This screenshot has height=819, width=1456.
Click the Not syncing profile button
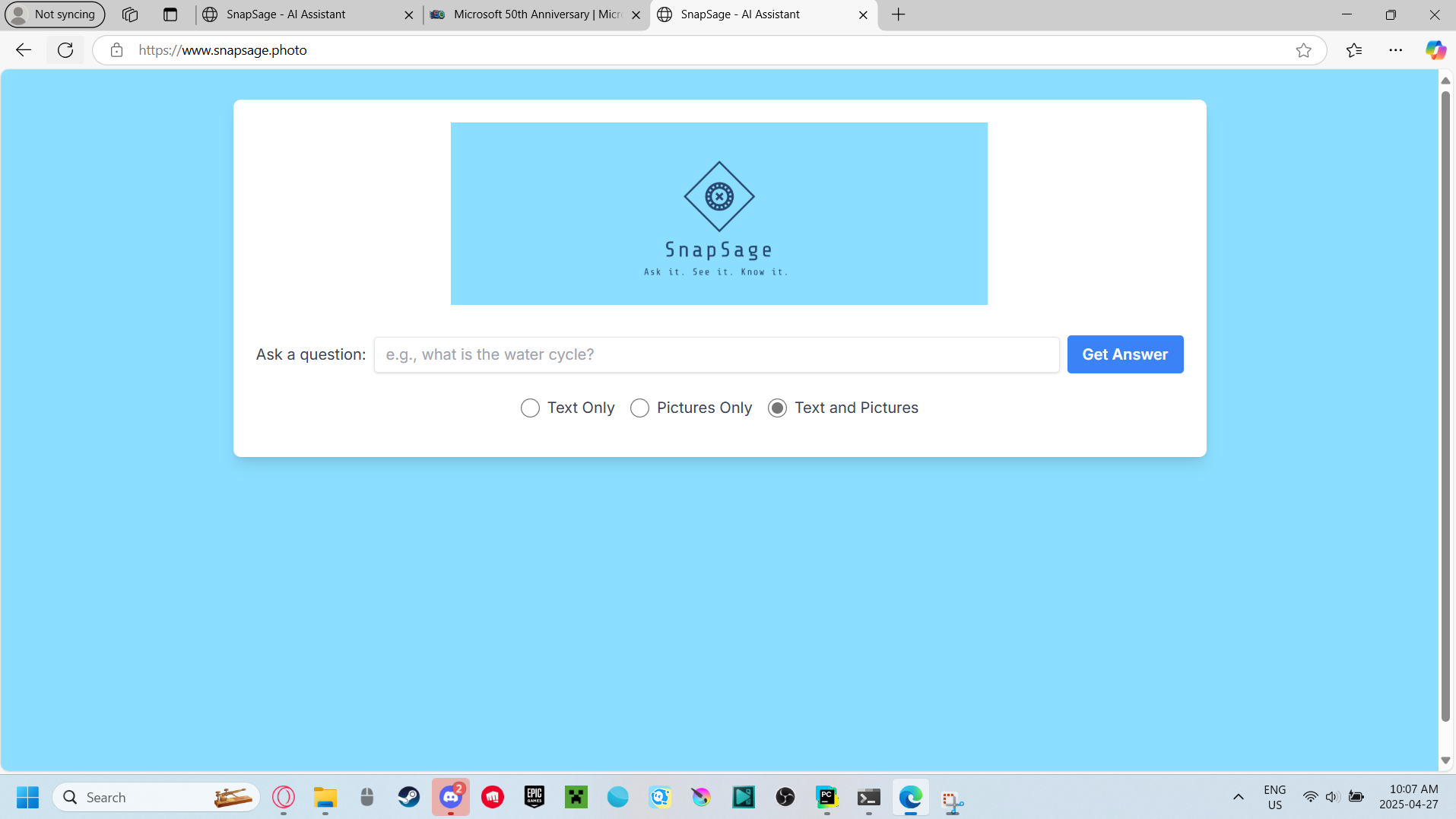point(55,14)
